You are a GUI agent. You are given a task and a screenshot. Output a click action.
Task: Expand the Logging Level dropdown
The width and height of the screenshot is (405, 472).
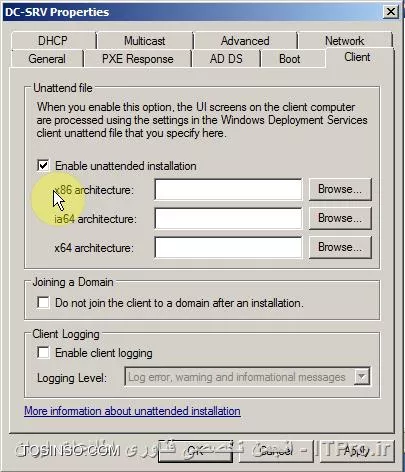tap(362, 377)
